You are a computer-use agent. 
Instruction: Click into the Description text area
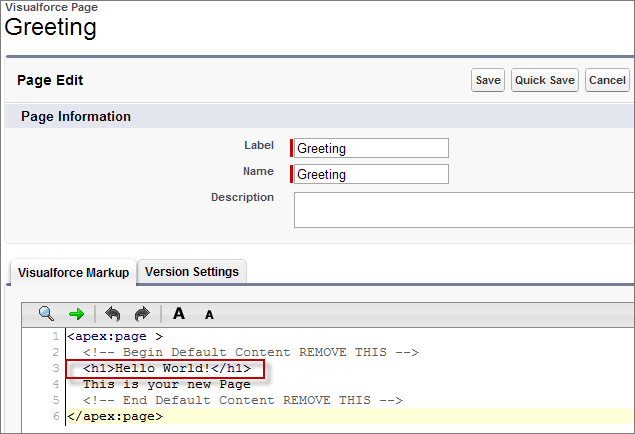[464, 210]
